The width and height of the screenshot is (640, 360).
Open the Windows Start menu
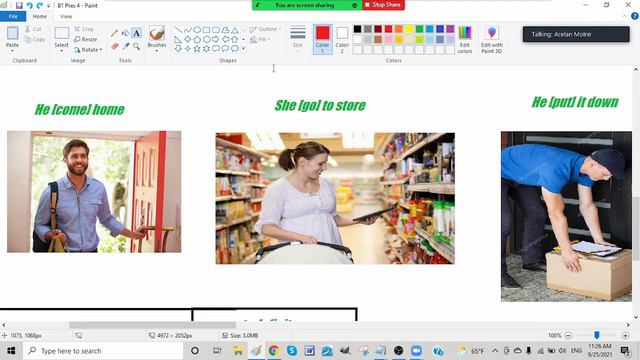tap(11, 351)
